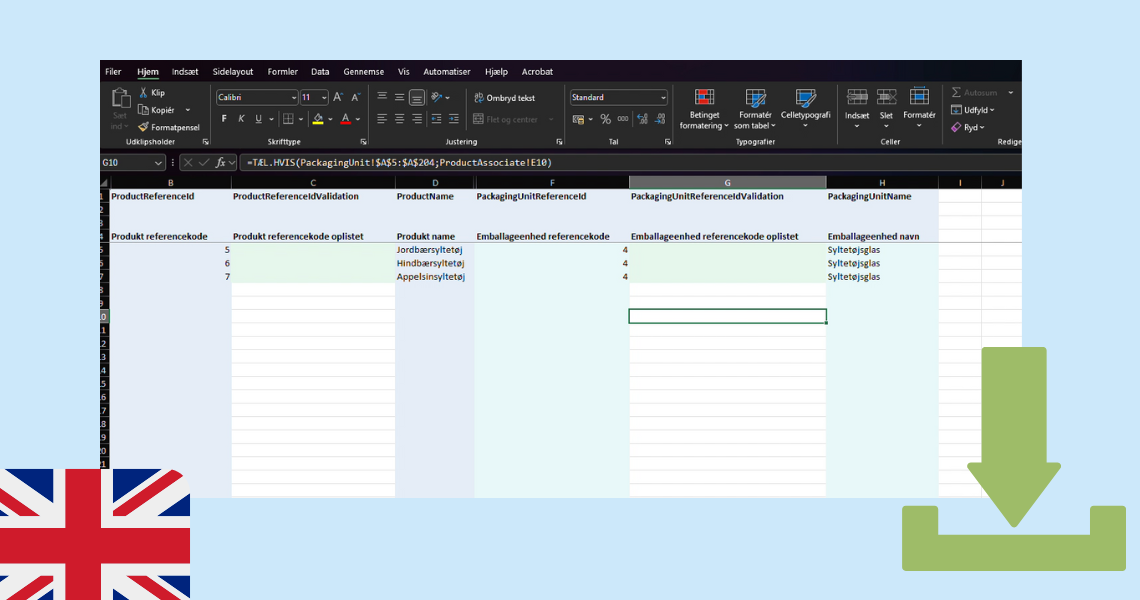Click the Indsæt cells icon
The image size is (1140, 600).
click(x=857, y=97)
